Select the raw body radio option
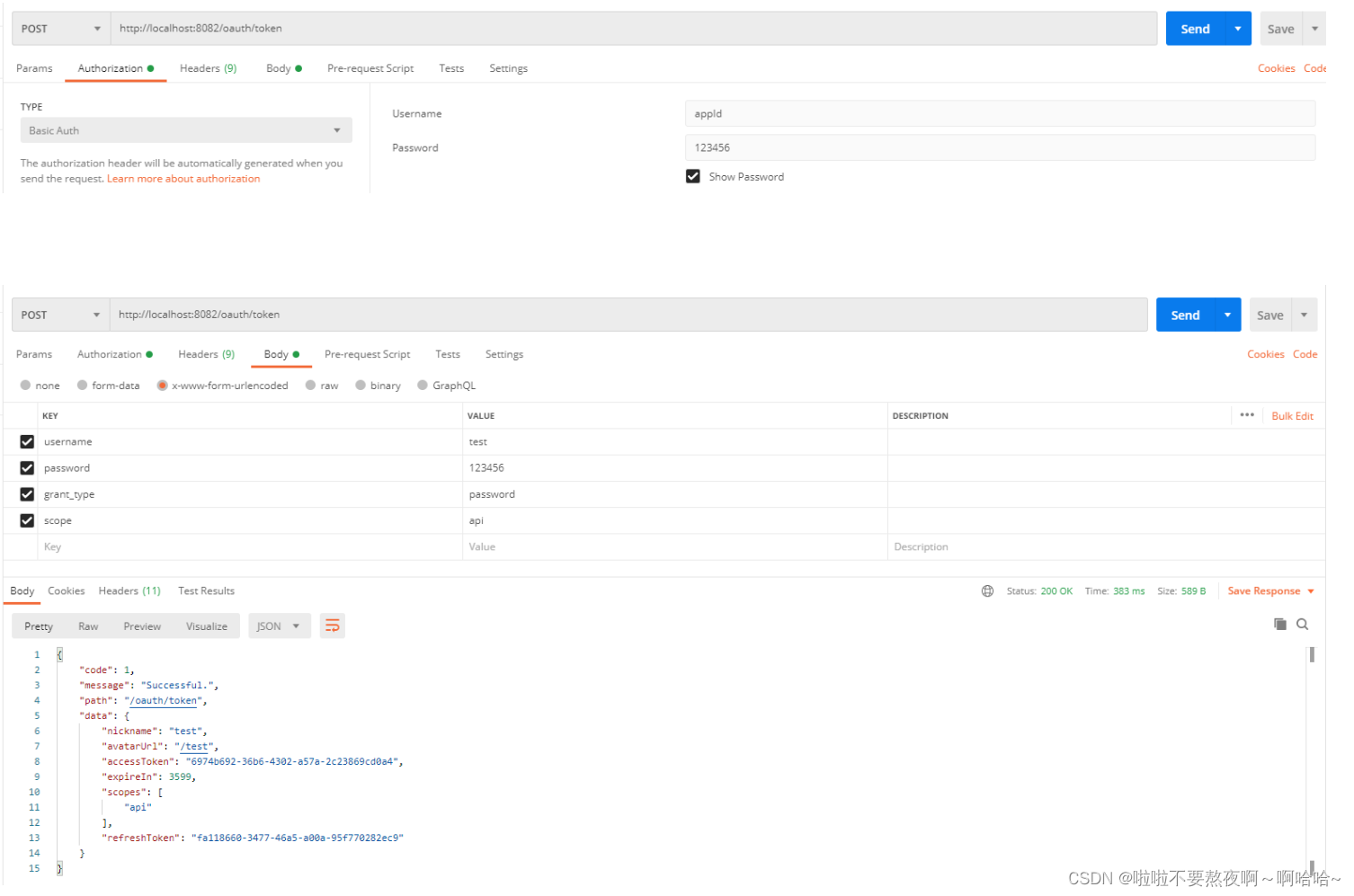The width and height of the screenshot is (1354, 896). click(310, 386)
